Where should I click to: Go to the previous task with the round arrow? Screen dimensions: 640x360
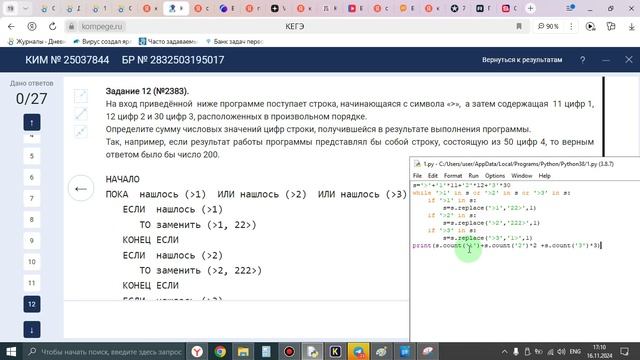pyautogui.click(x=81, y=189)
